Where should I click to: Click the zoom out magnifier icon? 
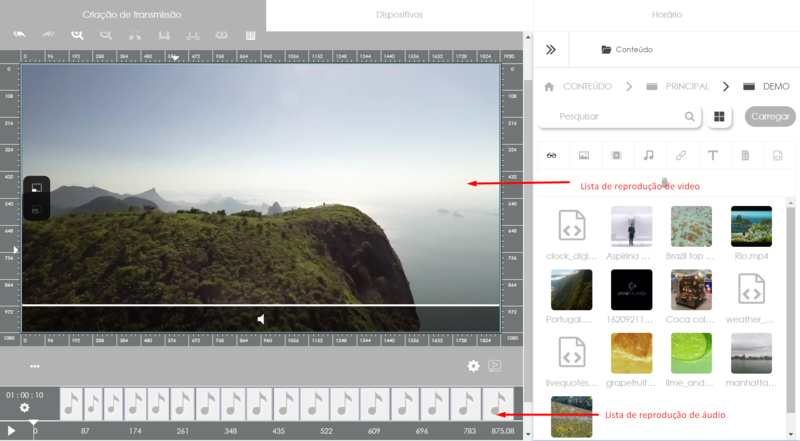[x=105, y=34]
